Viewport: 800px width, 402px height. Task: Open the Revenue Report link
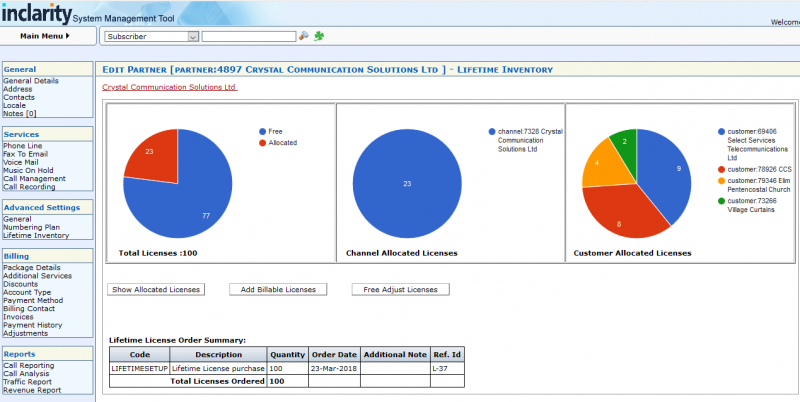[x=32, y=390]
